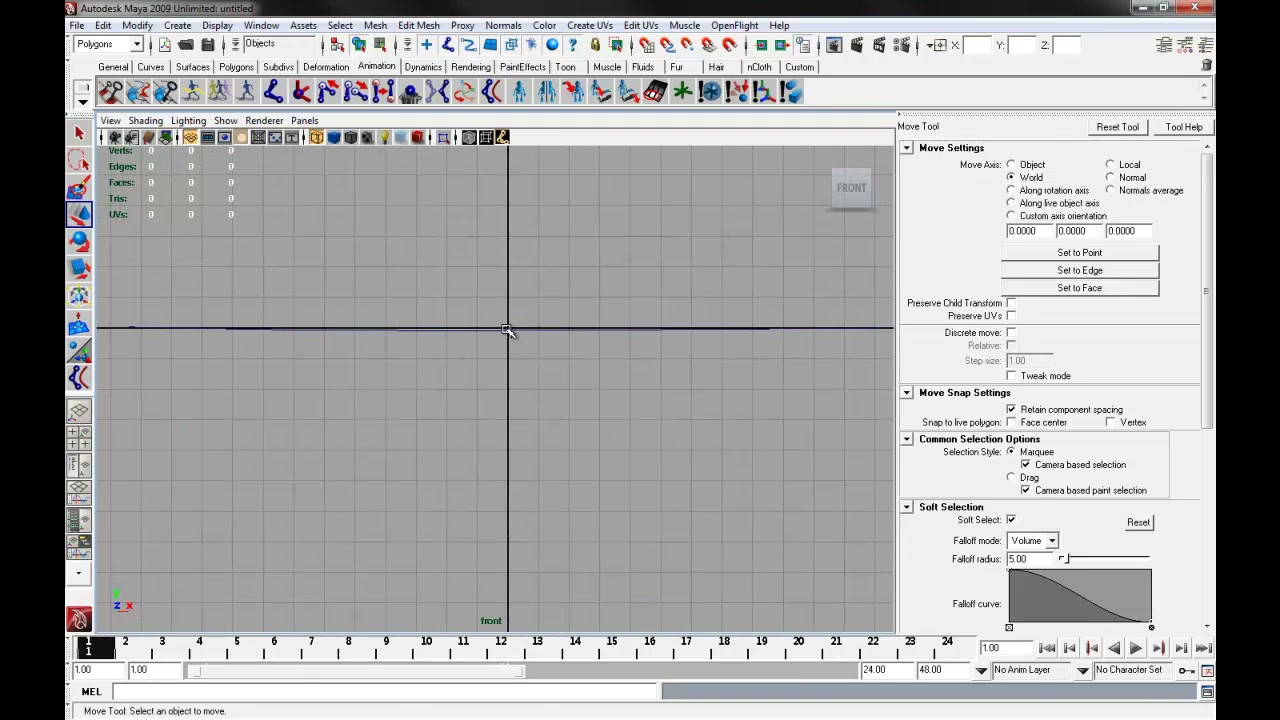Viewport: 1280px width, 720px height.
Task: Collapse the Move Settings section
Action: [x=907, y=148]
